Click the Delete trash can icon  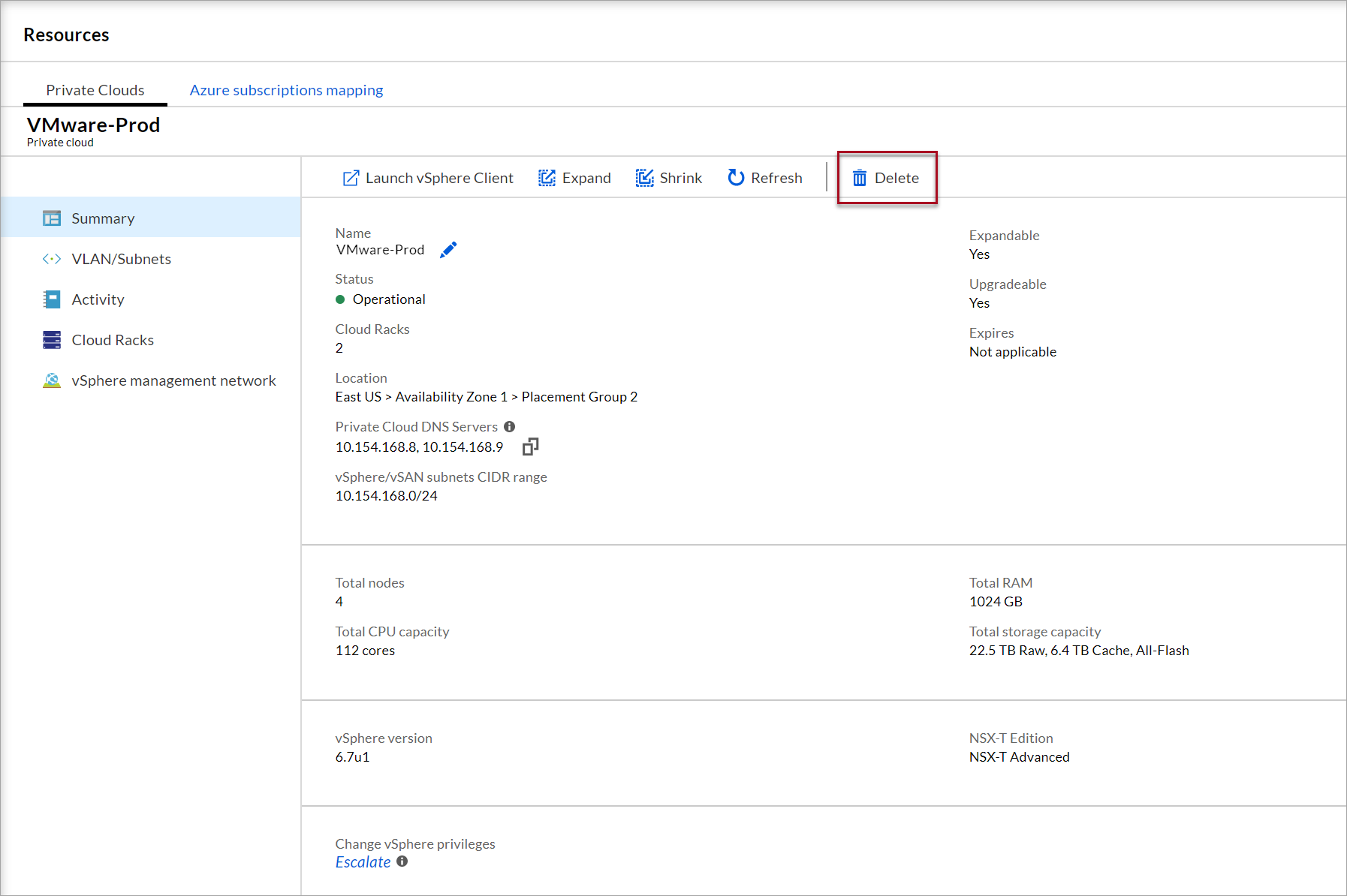tap(860, 178)
